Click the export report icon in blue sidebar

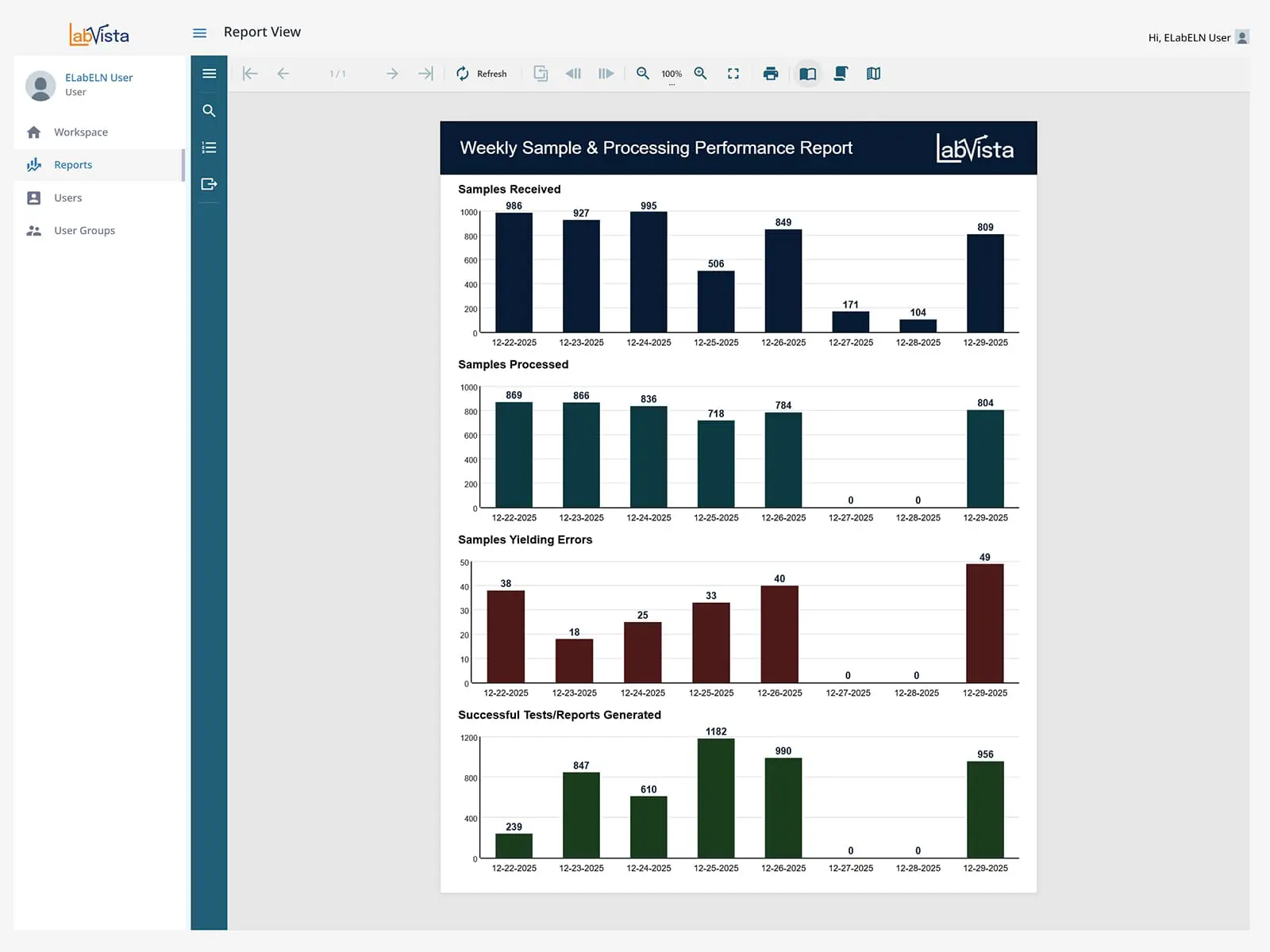click(x=209, y=184)
